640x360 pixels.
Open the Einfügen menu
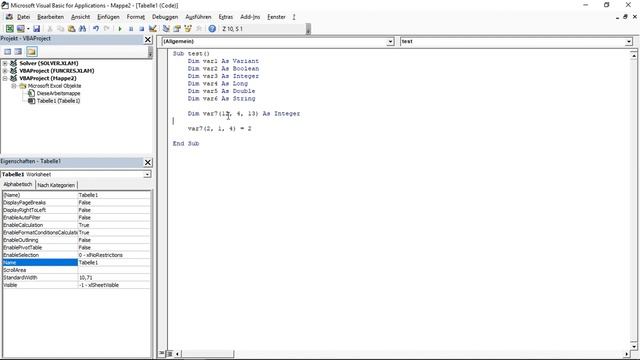108,17
